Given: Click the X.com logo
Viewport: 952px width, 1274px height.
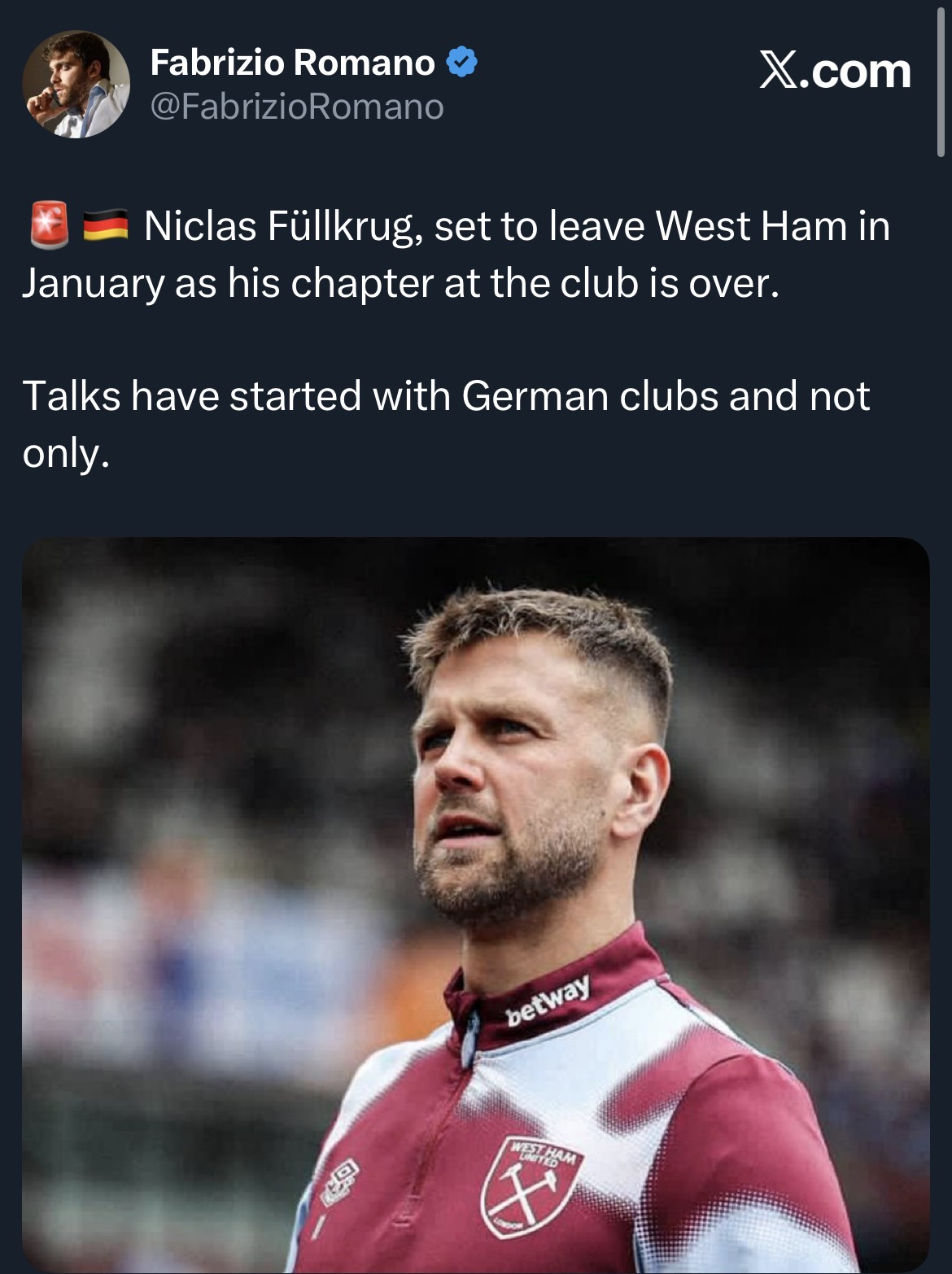Looking at the screenshot, I should (834, 71).
